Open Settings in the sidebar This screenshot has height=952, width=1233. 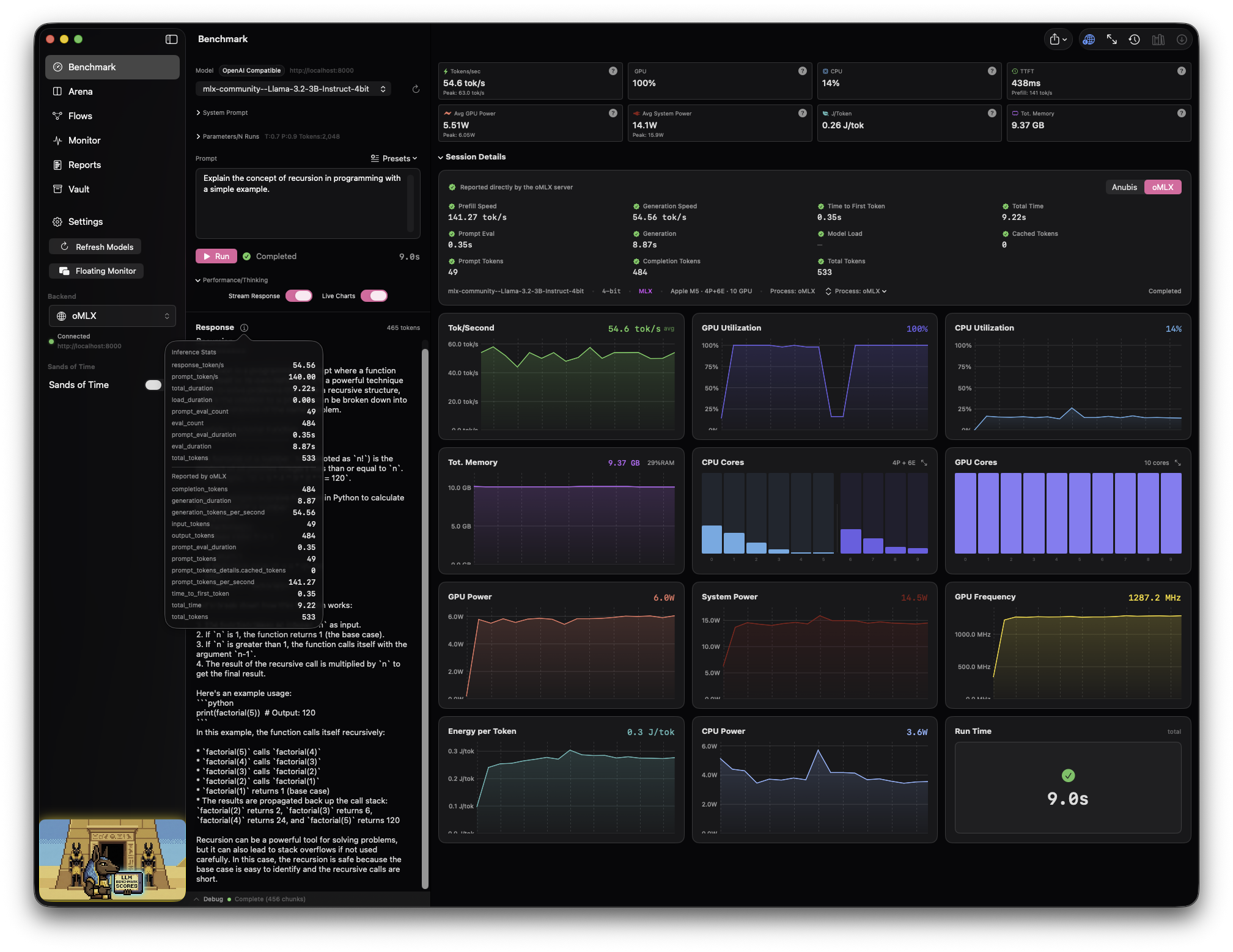112,222
